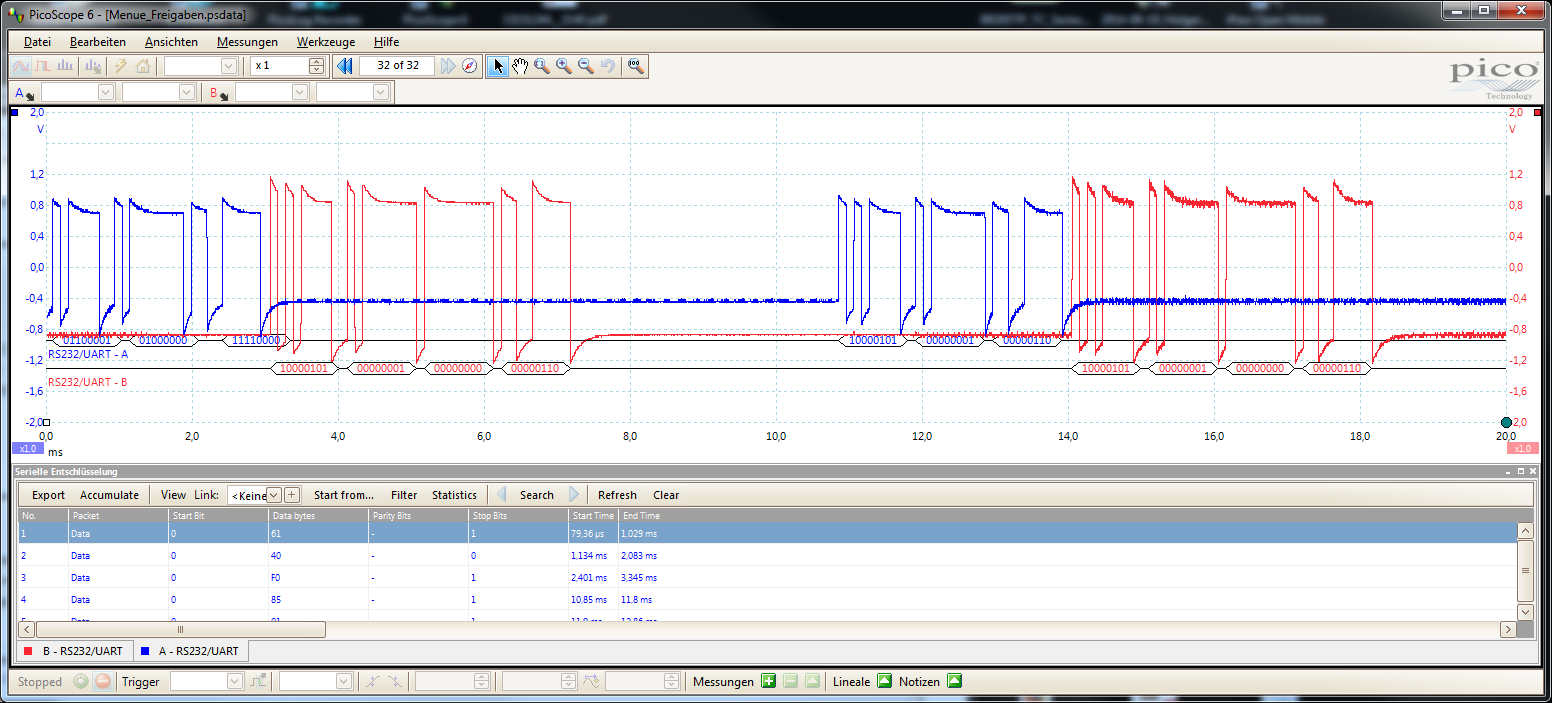Click the plus button beside the Link dropdown
1552x703 pixels.
point(292,495)
